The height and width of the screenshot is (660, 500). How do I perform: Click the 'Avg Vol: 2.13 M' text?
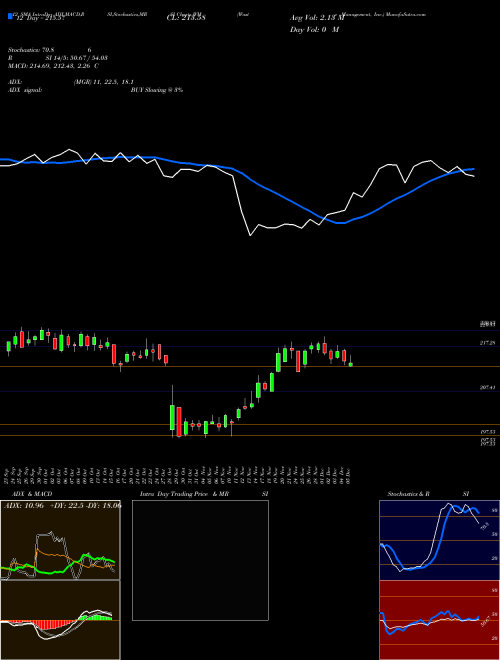[x=316, y=18]
